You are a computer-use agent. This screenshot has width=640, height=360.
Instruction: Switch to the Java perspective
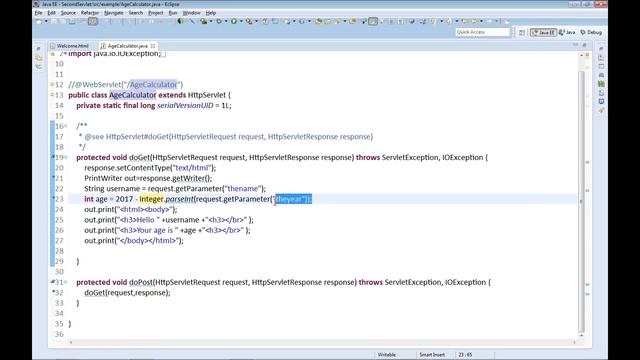coord(567,32)
